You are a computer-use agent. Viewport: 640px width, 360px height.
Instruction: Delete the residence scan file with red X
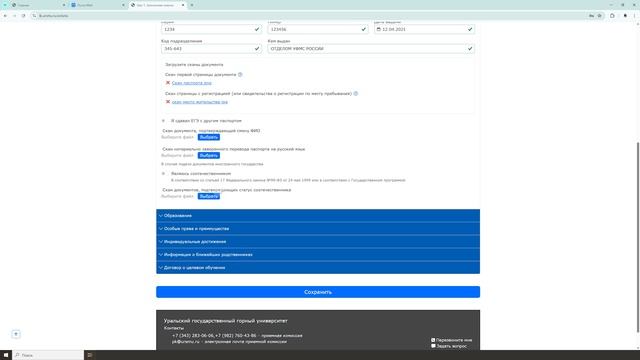coord(168,102)
